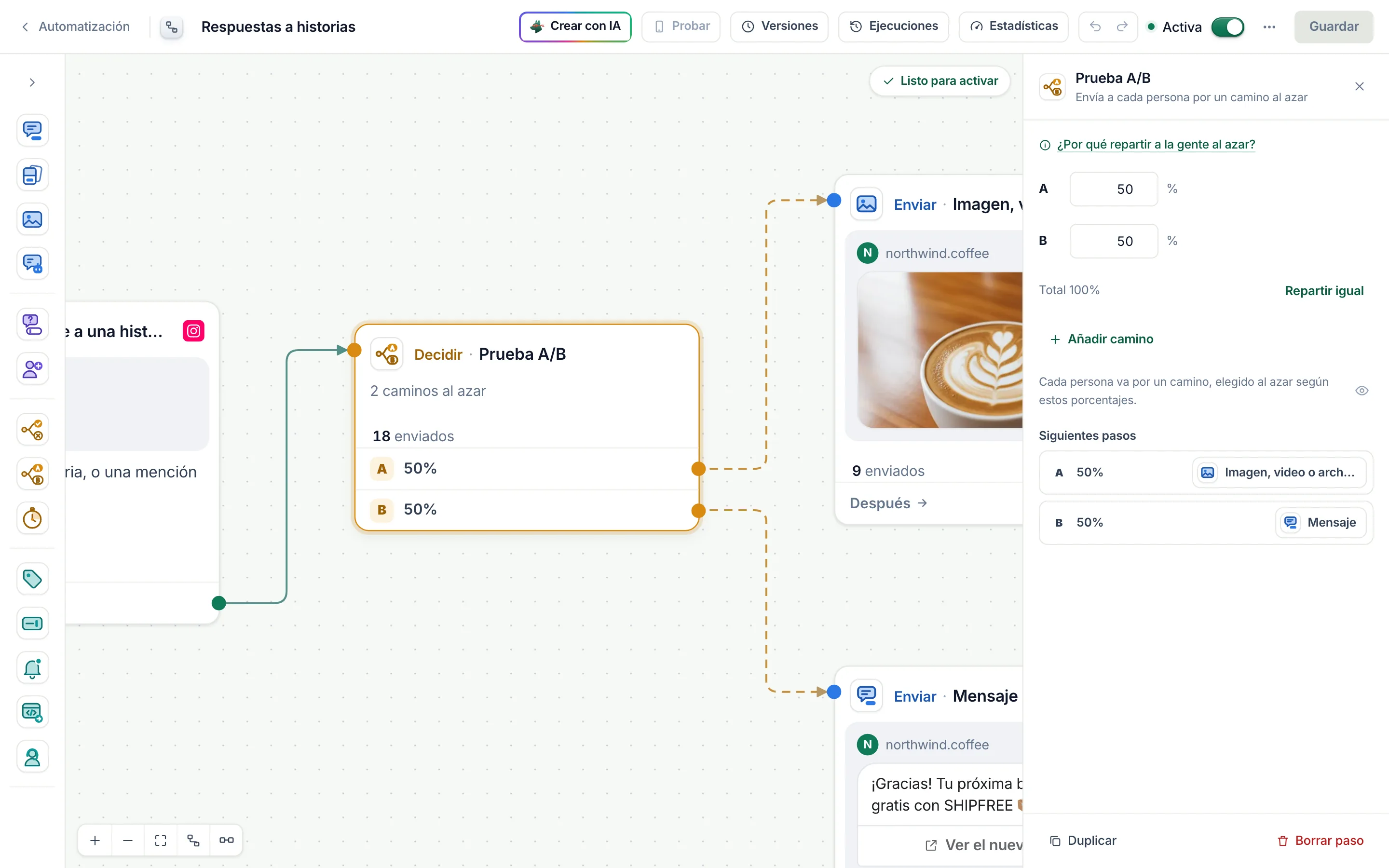This screenshot has height=868, width=1389.
Task: Open the Ejecuciones tab
Action: (893, 27)
